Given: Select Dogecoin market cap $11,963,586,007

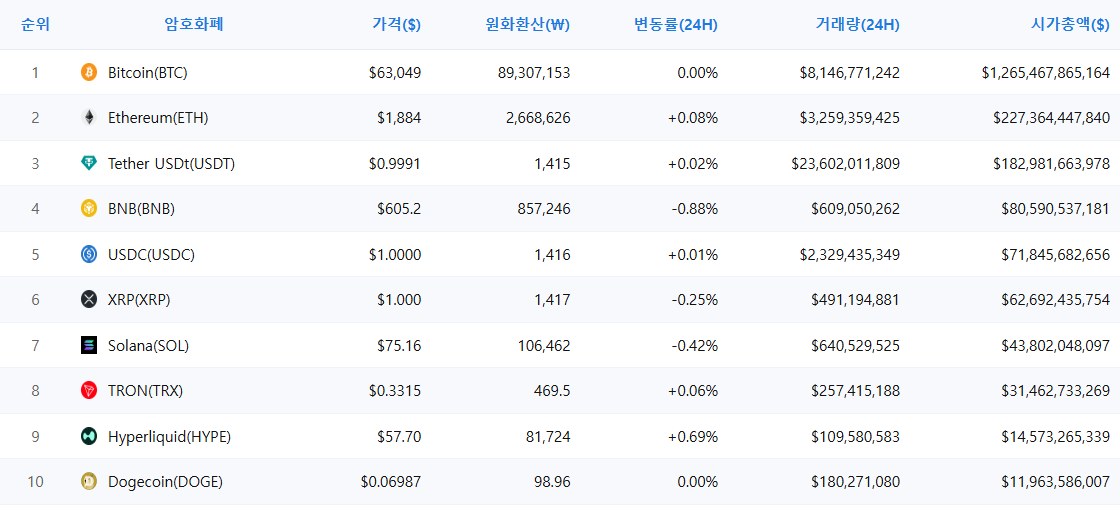Looking at the screenshot, I should 1056,483.
